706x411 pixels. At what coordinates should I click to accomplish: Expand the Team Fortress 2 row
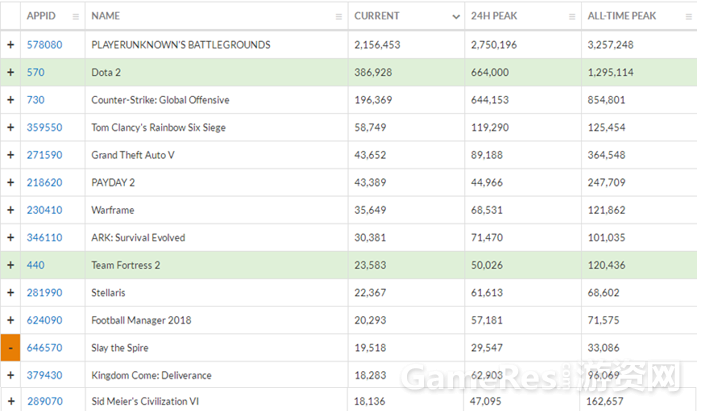[x=10, y=265]
